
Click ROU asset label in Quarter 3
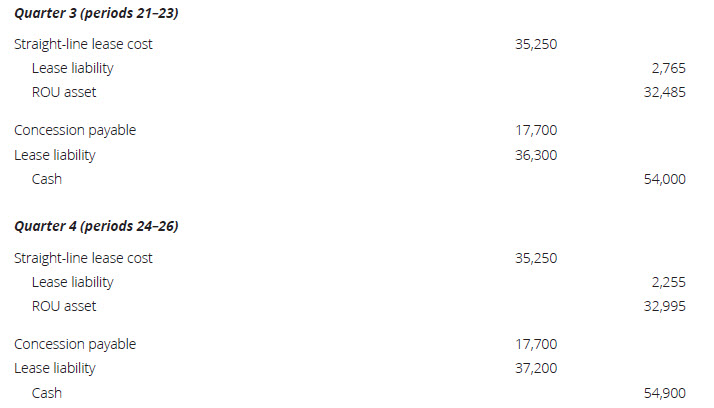click(x=64, y=92)
